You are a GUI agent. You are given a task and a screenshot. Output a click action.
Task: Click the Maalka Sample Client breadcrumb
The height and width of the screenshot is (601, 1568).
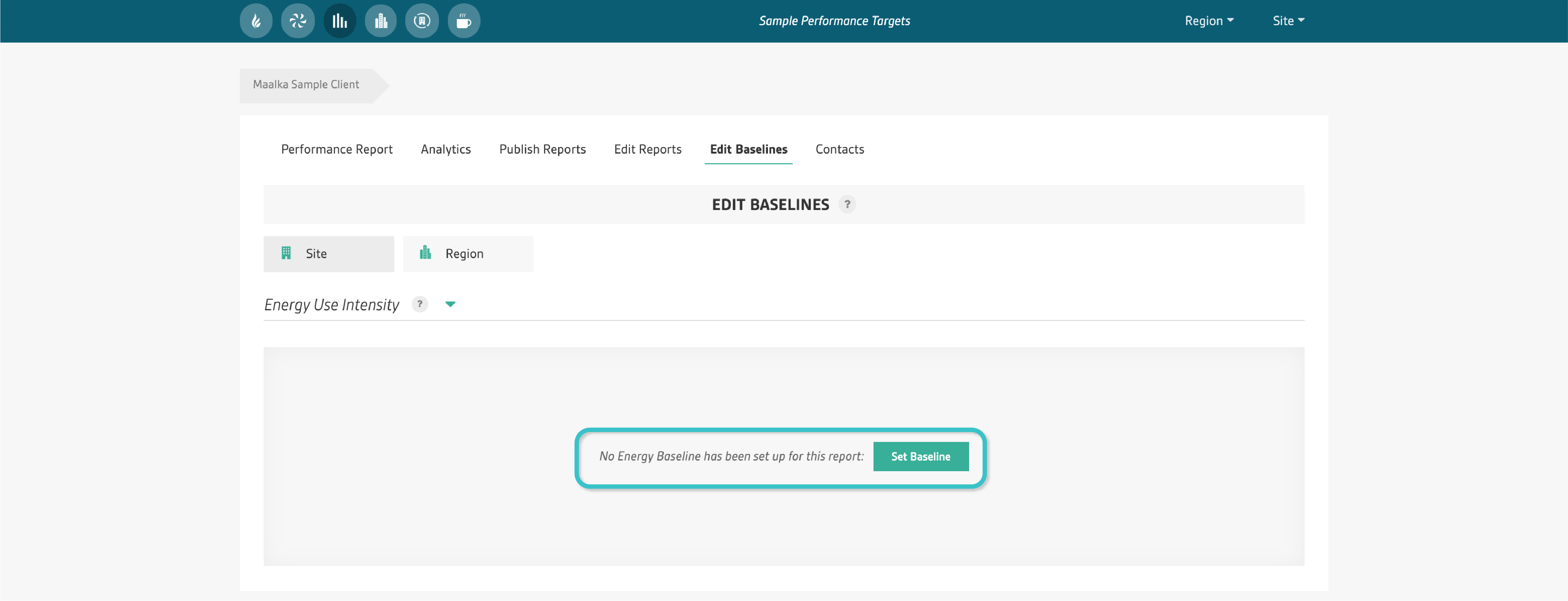[x=306, y=85]
